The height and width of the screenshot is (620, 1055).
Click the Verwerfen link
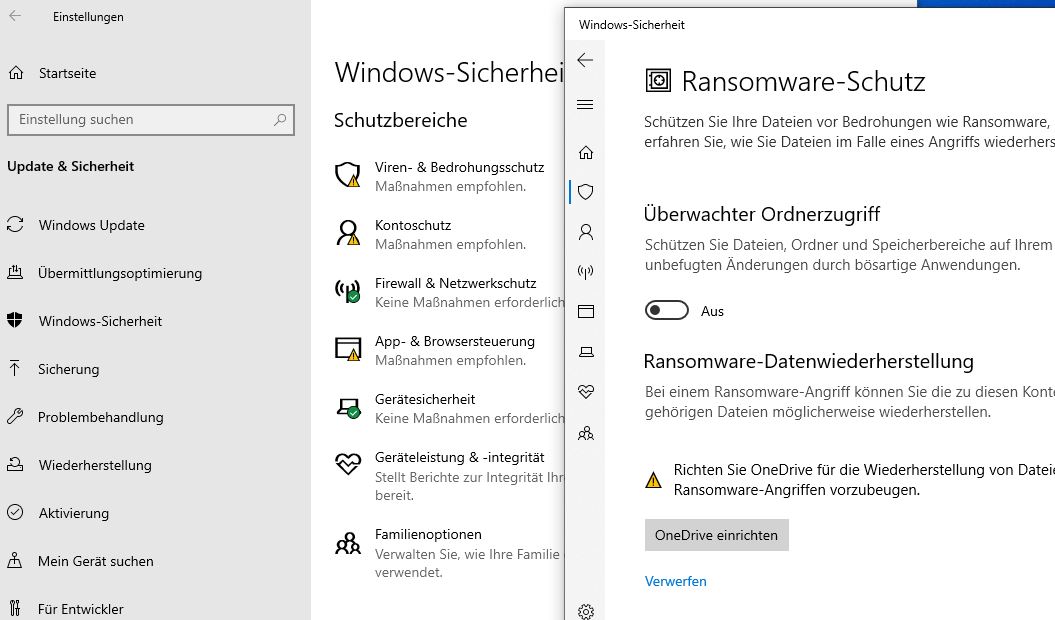(676, 581)
